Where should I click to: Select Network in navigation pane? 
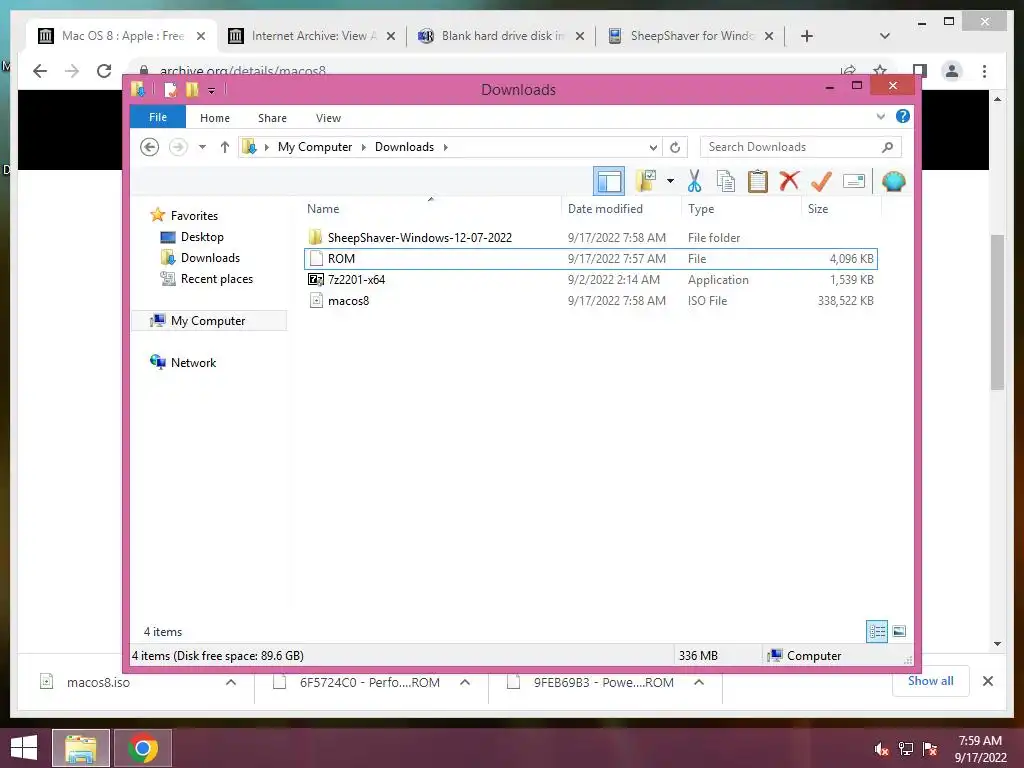pos(193,362)
